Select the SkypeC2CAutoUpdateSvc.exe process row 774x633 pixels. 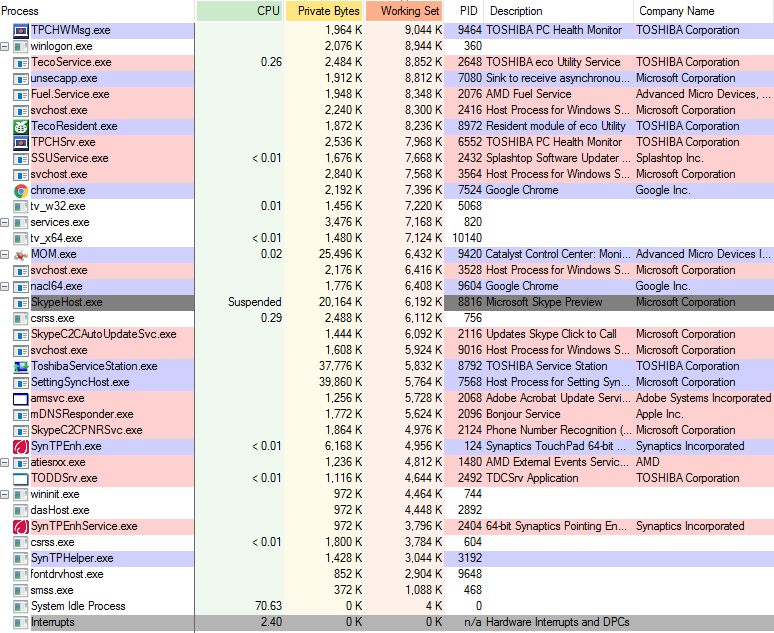pyautogui.click(x=387, y=334)
